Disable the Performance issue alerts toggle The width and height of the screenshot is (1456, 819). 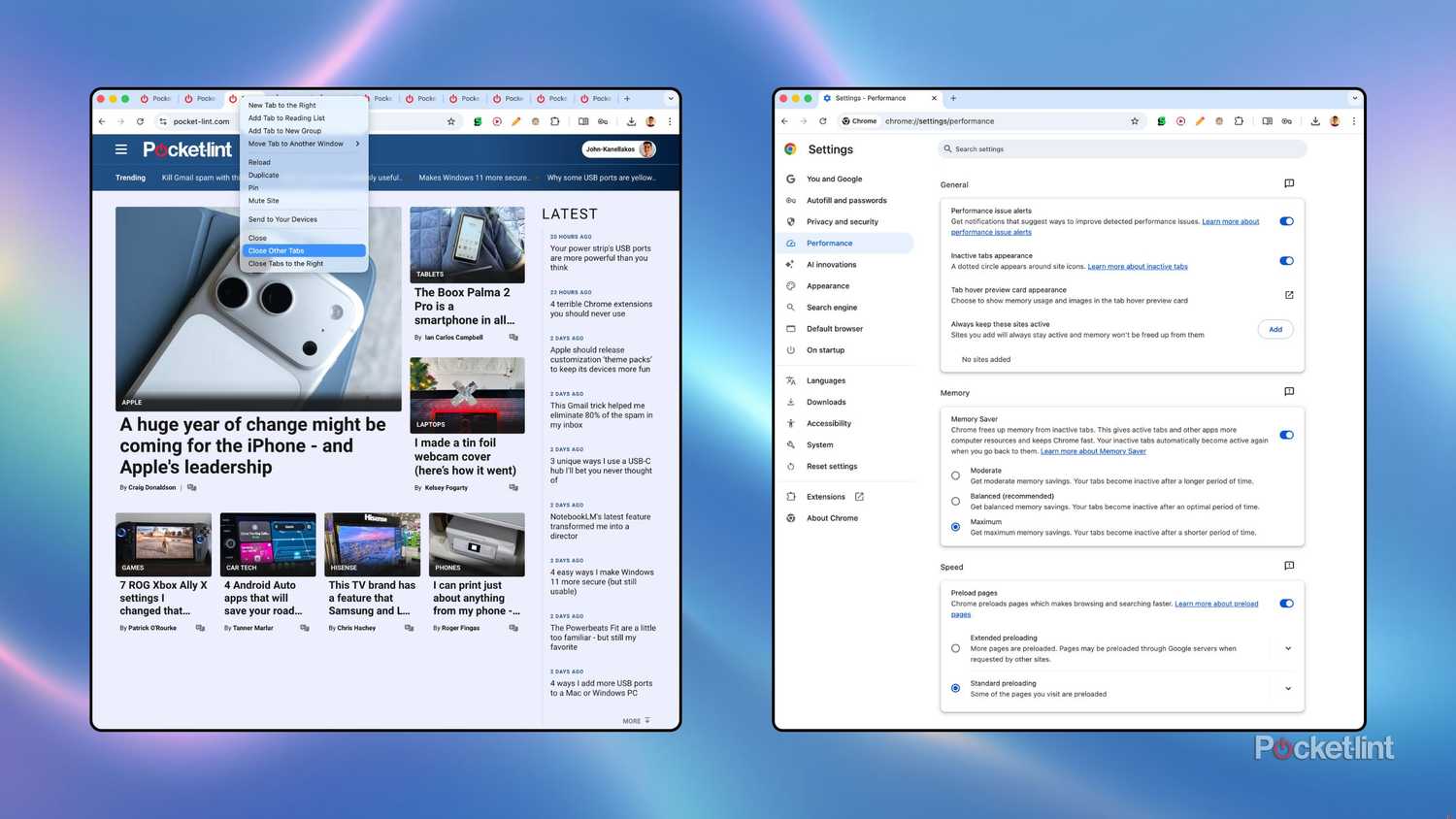coord(1286,221)
